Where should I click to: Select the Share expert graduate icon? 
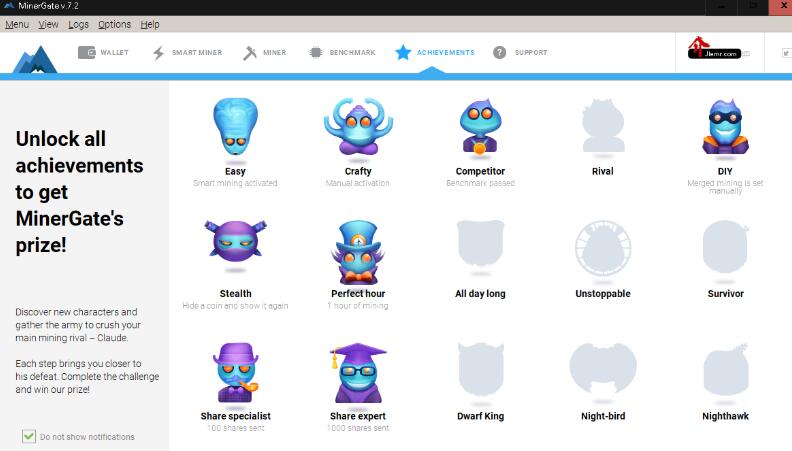(358, 373)
